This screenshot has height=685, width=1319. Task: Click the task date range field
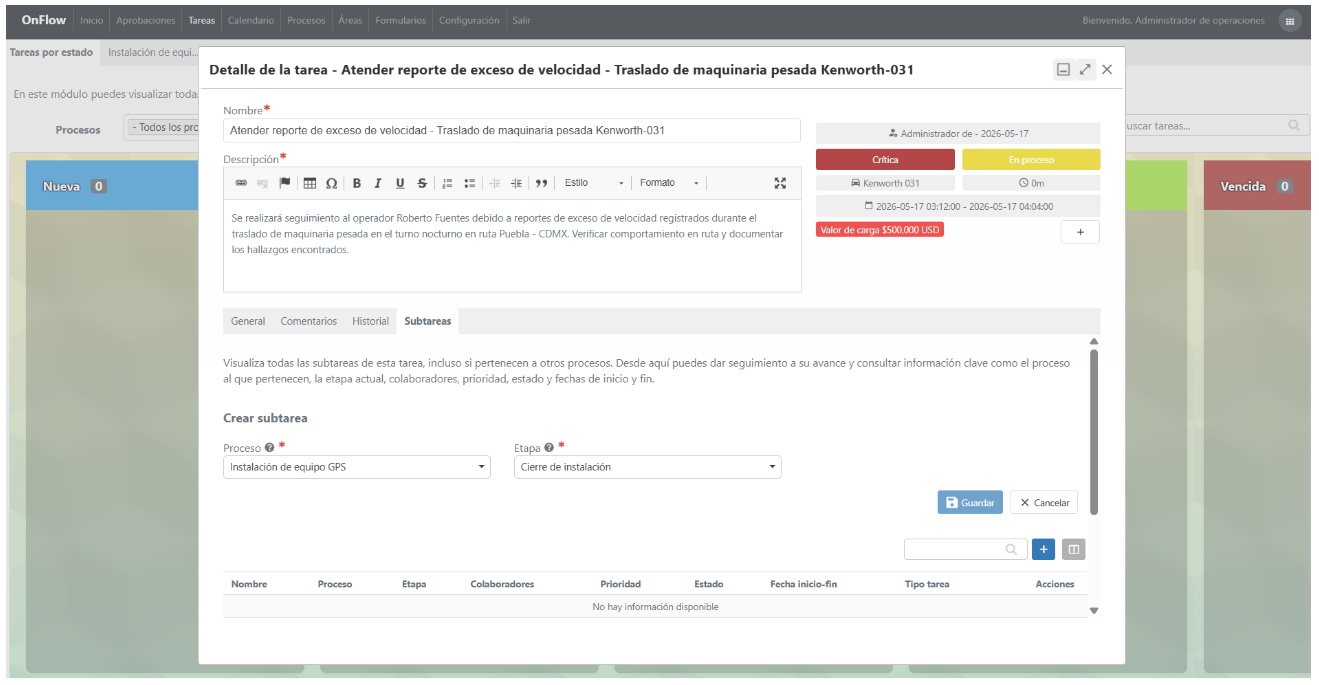958,206
